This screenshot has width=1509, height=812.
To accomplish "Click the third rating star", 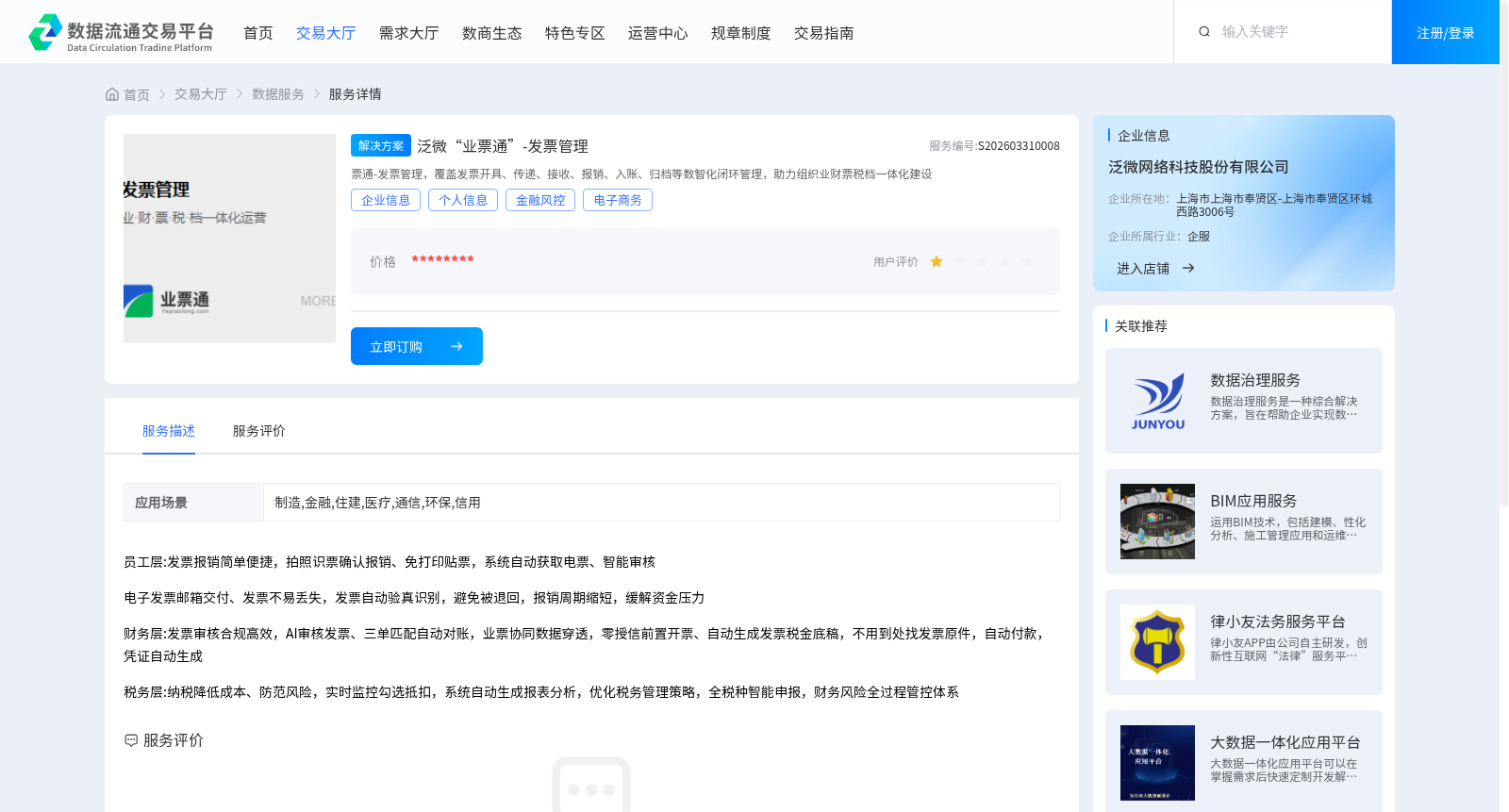I will click(x=982, y=262).
